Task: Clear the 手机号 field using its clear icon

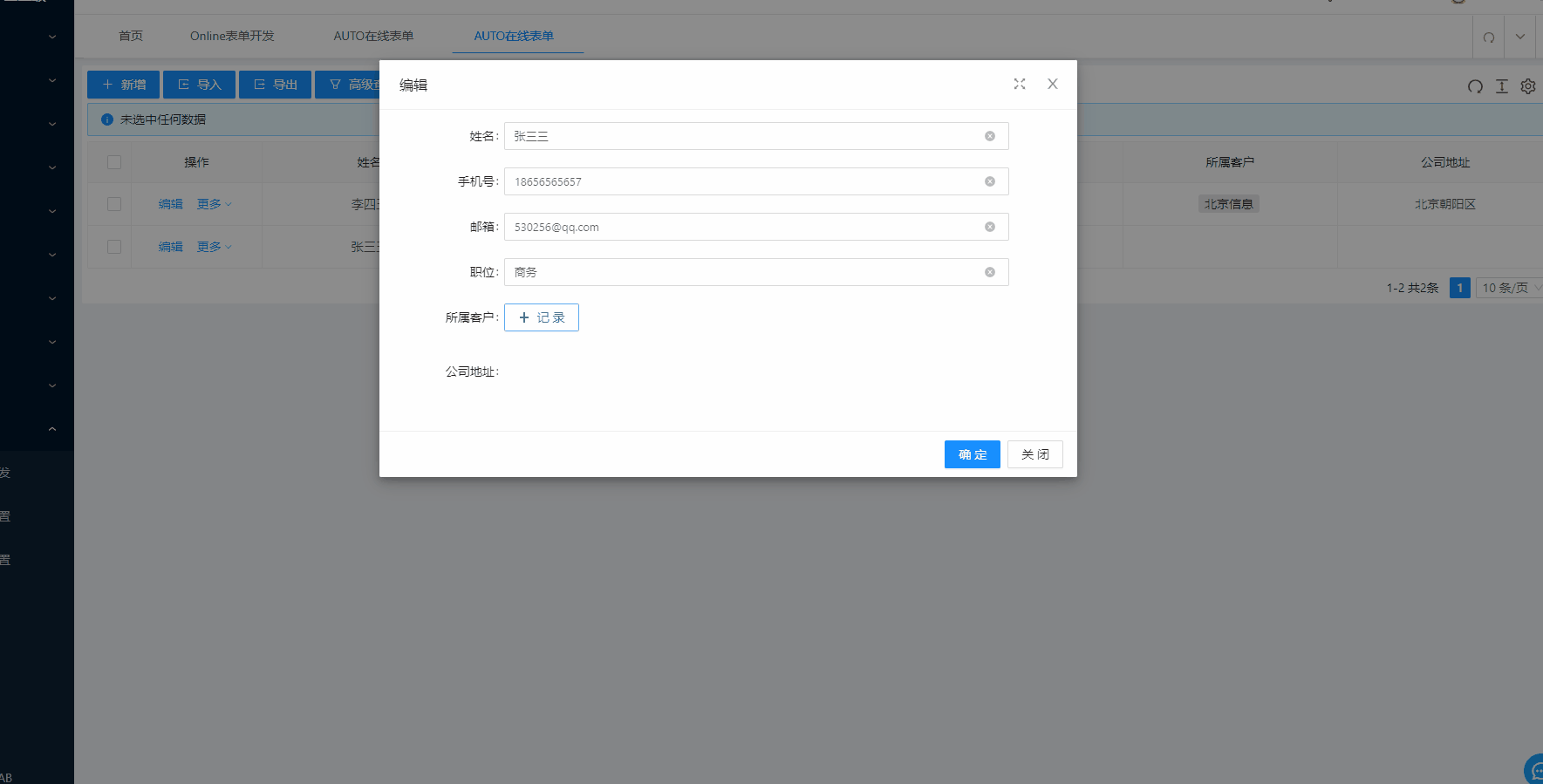Action: pyautogui.click(x=990, y=181)
